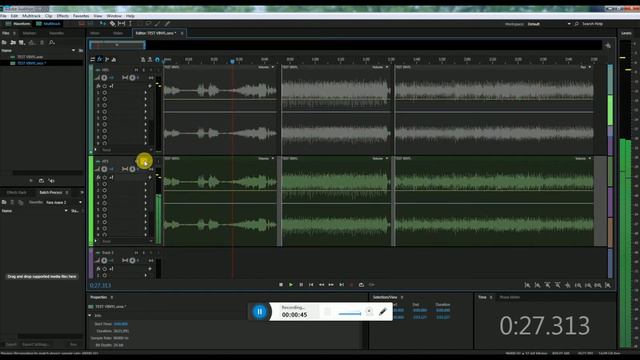Viewport: 640px width, 360px height.
Task: Select the Move tool in toolbar
Action: tap(103, 24)
